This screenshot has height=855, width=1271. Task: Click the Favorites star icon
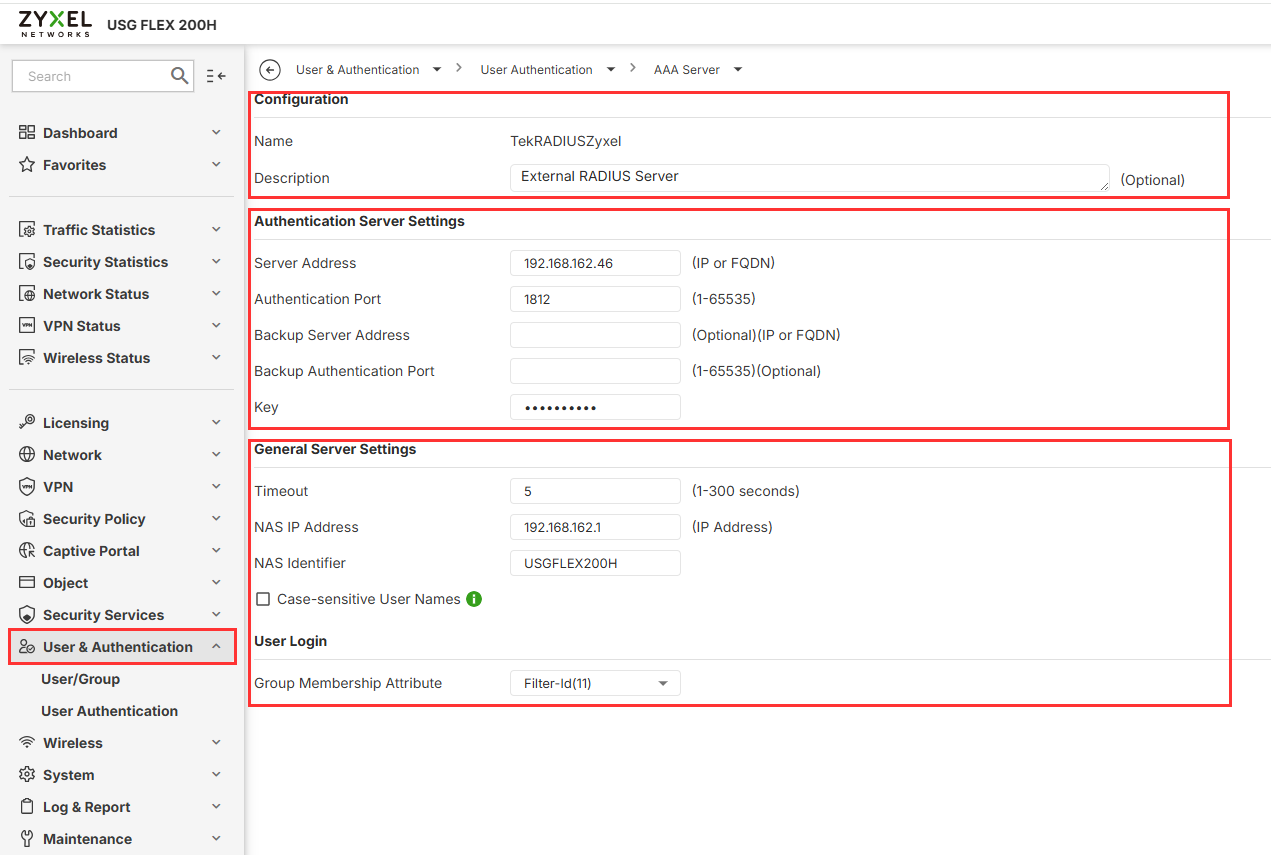pyautogui.click(x=27, y=165)
